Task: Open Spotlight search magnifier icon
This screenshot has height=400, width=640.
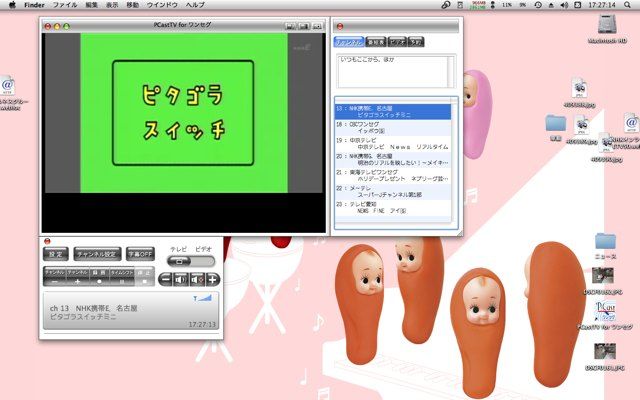Action: (x=627, y=5)
